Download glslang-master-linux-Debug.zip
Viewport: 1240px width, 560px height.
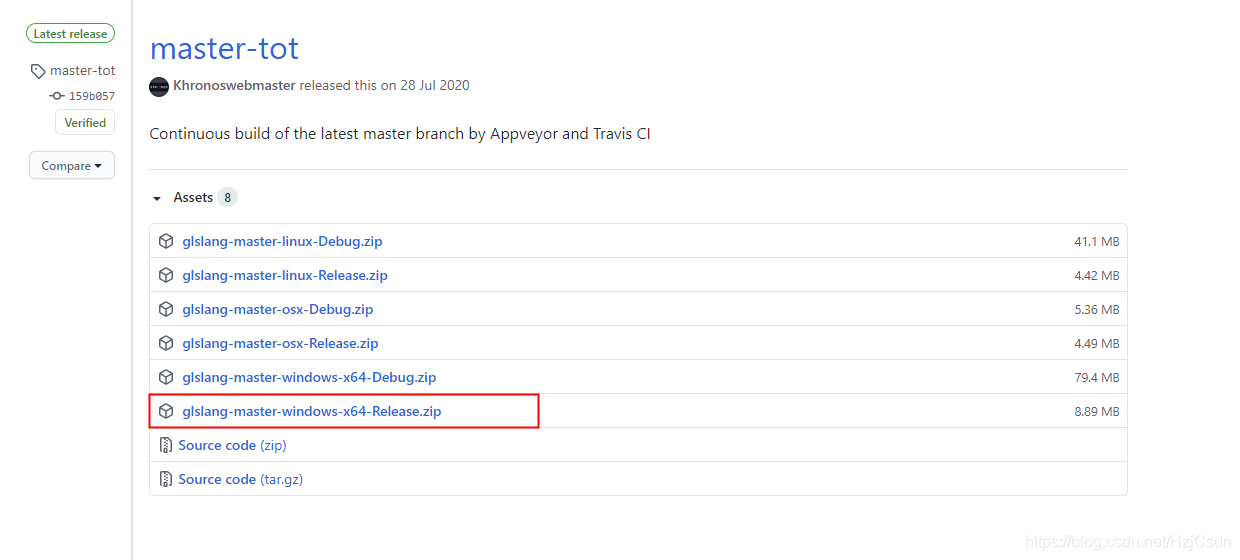point(282,241)
